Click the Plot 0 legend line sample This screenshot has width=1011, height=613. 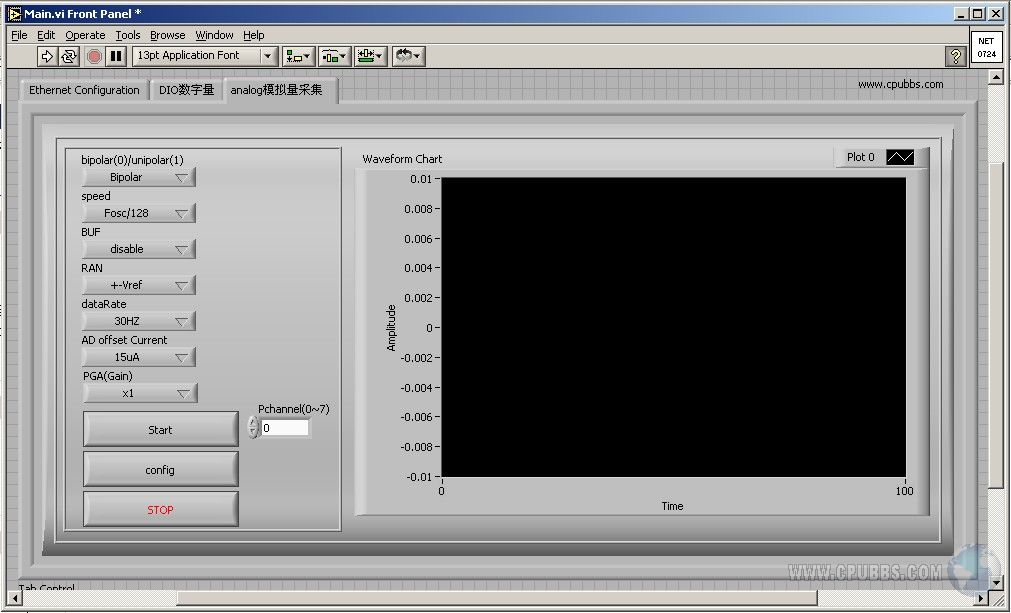(899, 157)
